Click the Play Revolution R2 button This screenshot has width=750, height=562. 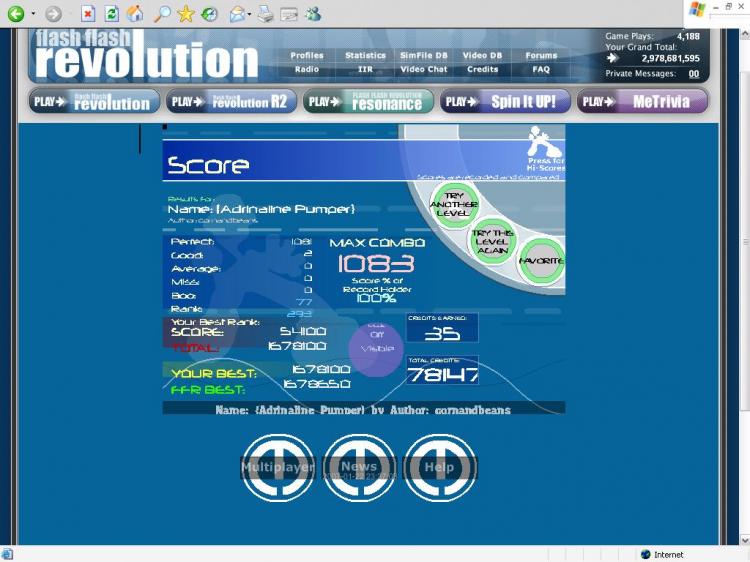[232, 101]
